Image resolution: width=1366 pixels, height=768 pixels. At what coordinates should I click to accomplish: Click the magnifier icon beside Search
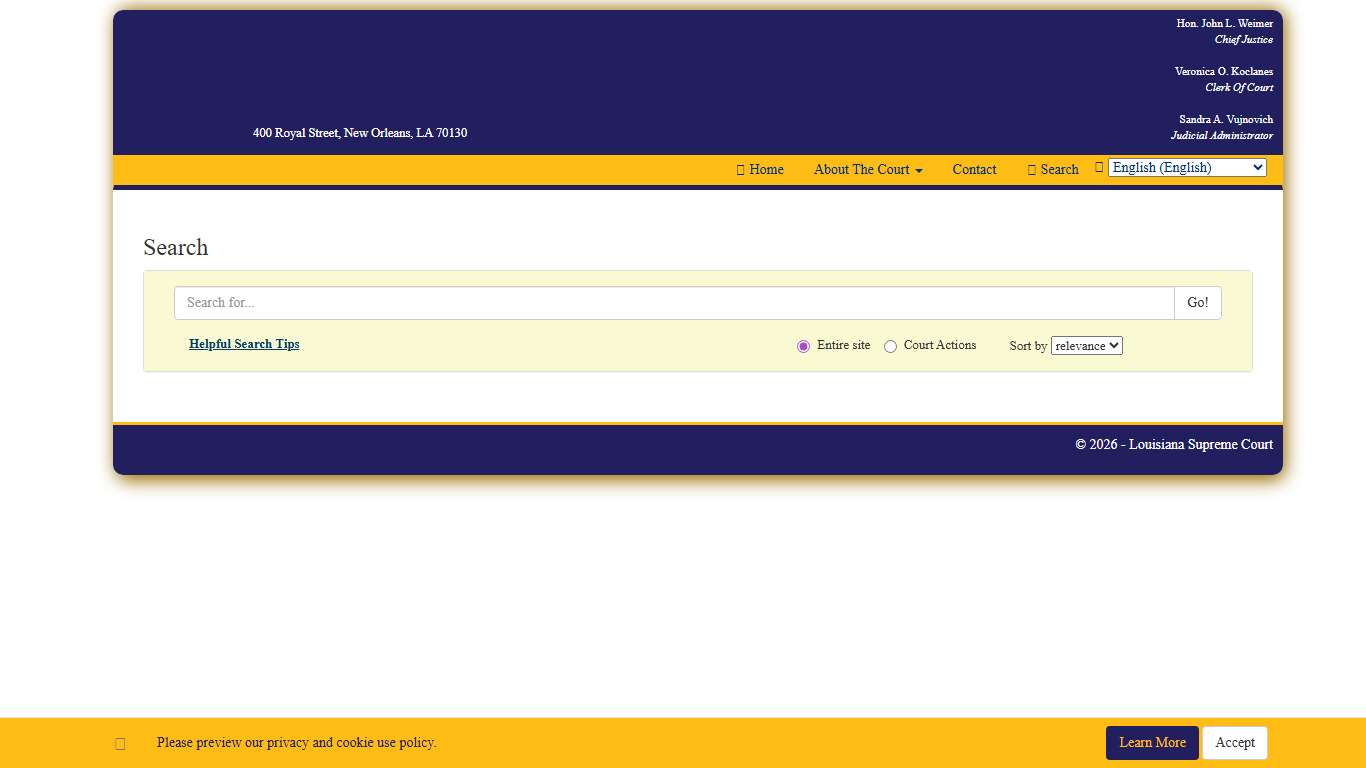tap(1032, 169)
